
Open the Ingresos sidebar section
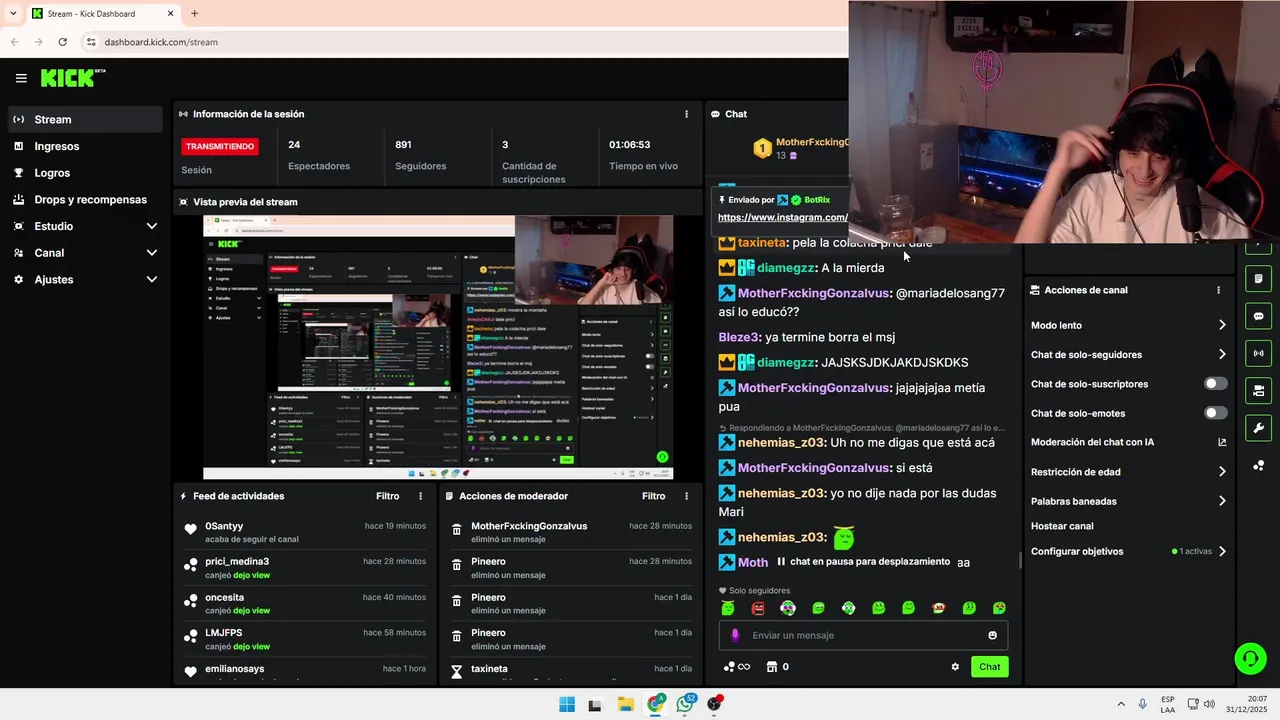click(x=84, y=146)
